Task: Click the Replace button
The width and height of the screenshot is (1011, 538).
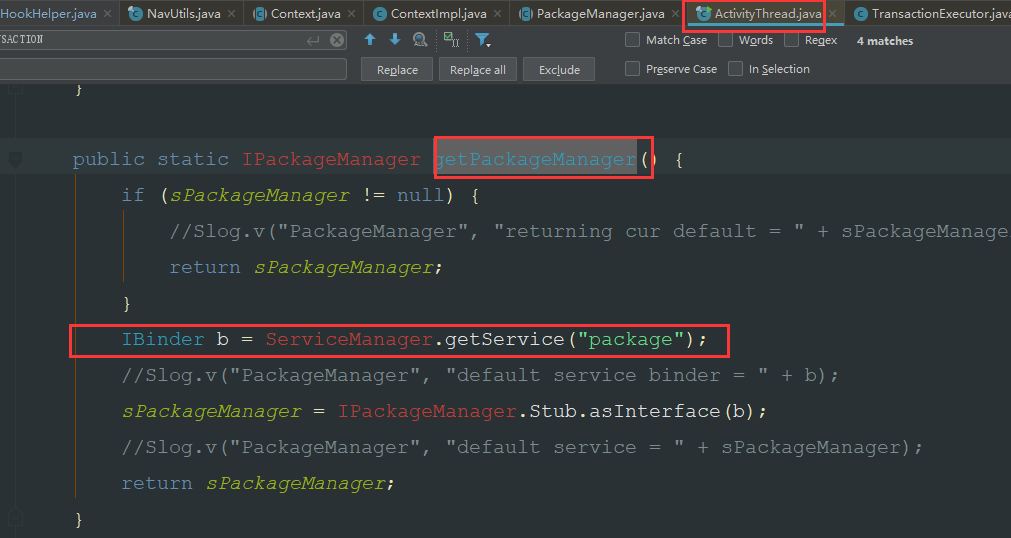Action: click(x=397, y=70)
